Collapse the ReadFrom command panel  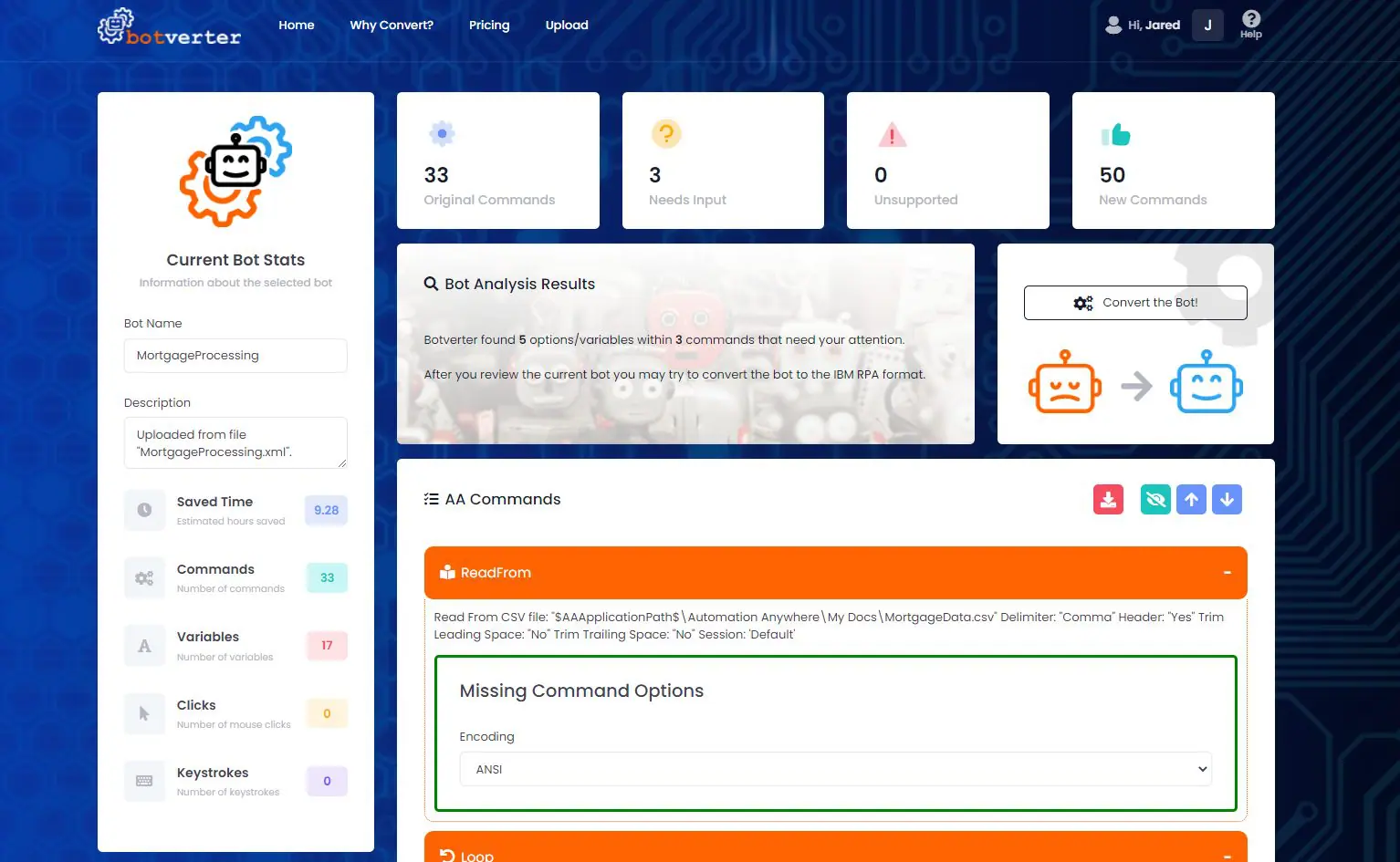point(836,573)
